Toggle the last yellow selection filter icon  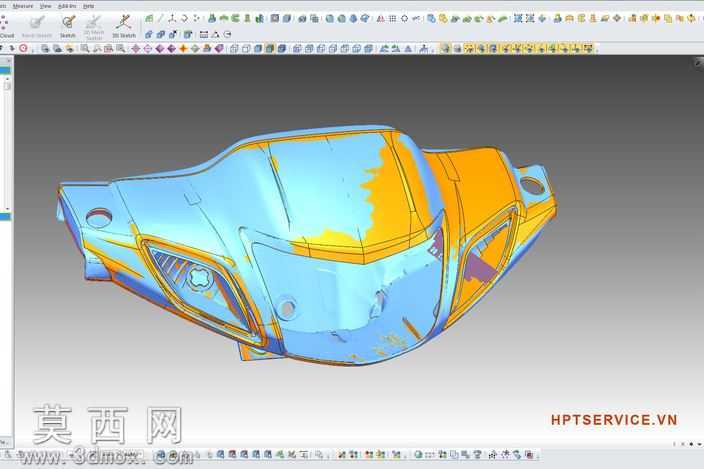(x=589, y=48)
